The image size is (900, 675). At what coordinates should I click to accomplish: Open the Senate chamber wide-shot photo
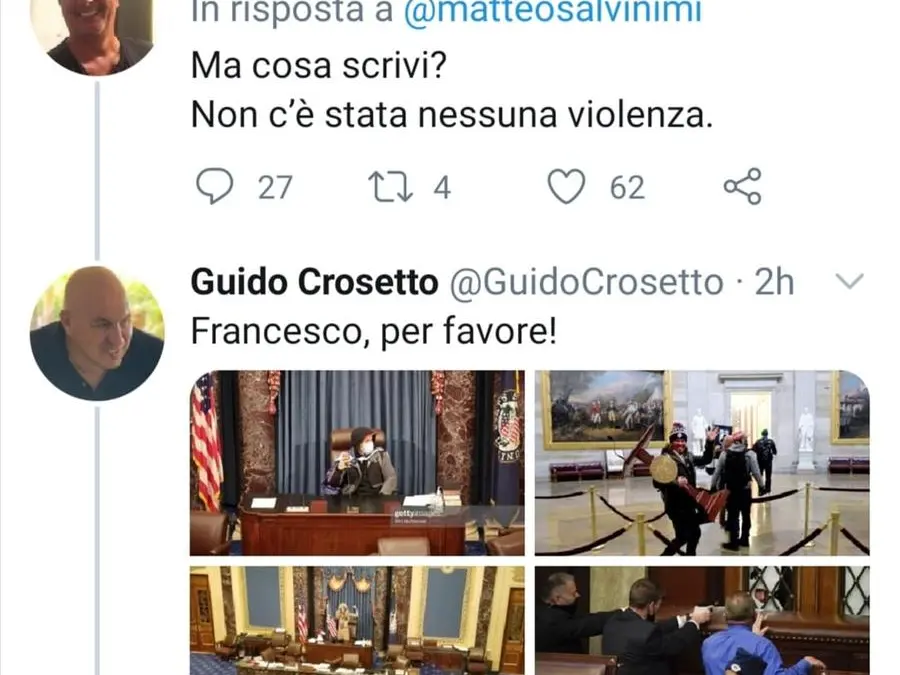(357, 620)
